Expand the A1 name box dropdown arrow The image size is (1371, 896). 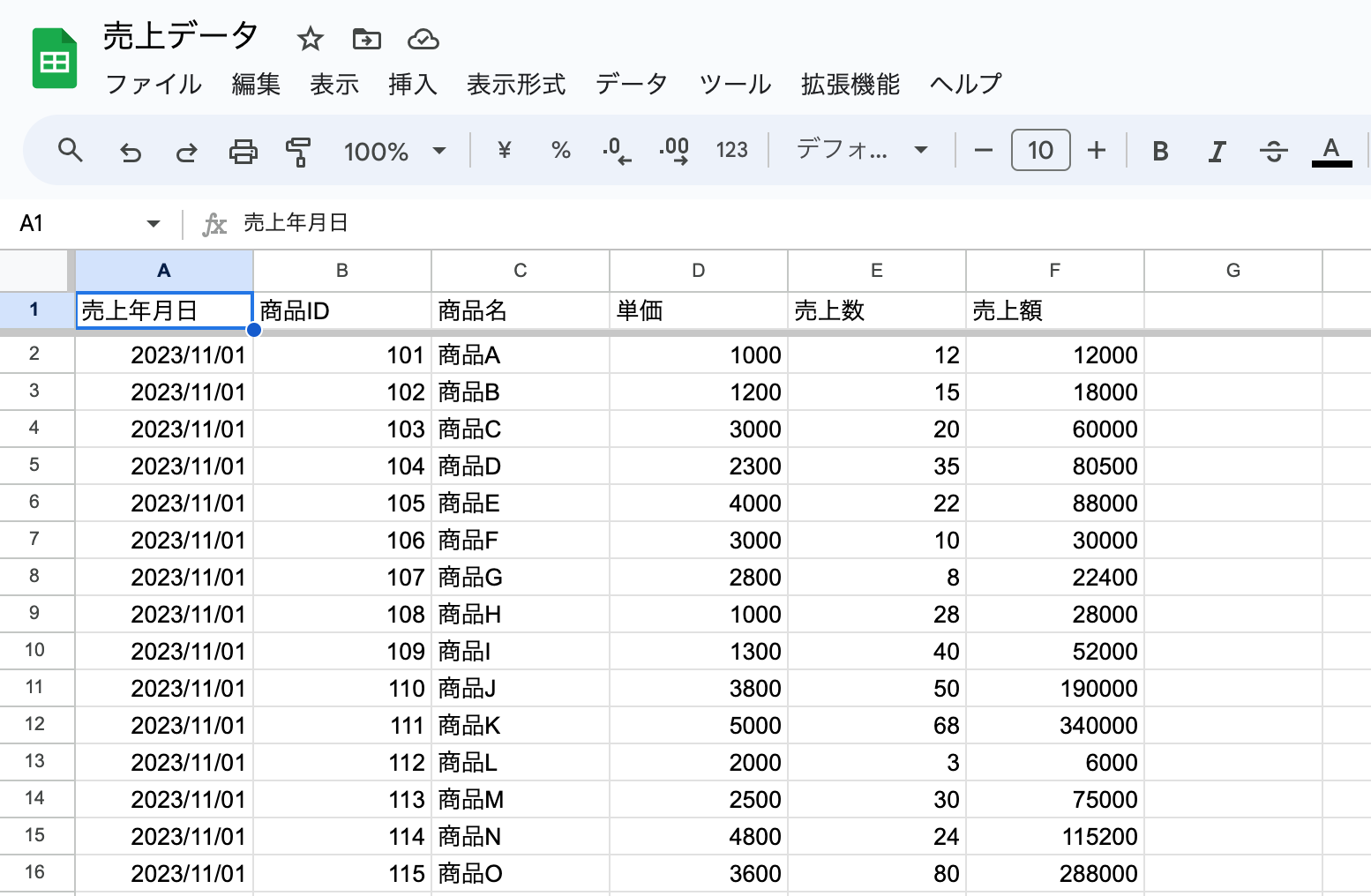[154, 224]
